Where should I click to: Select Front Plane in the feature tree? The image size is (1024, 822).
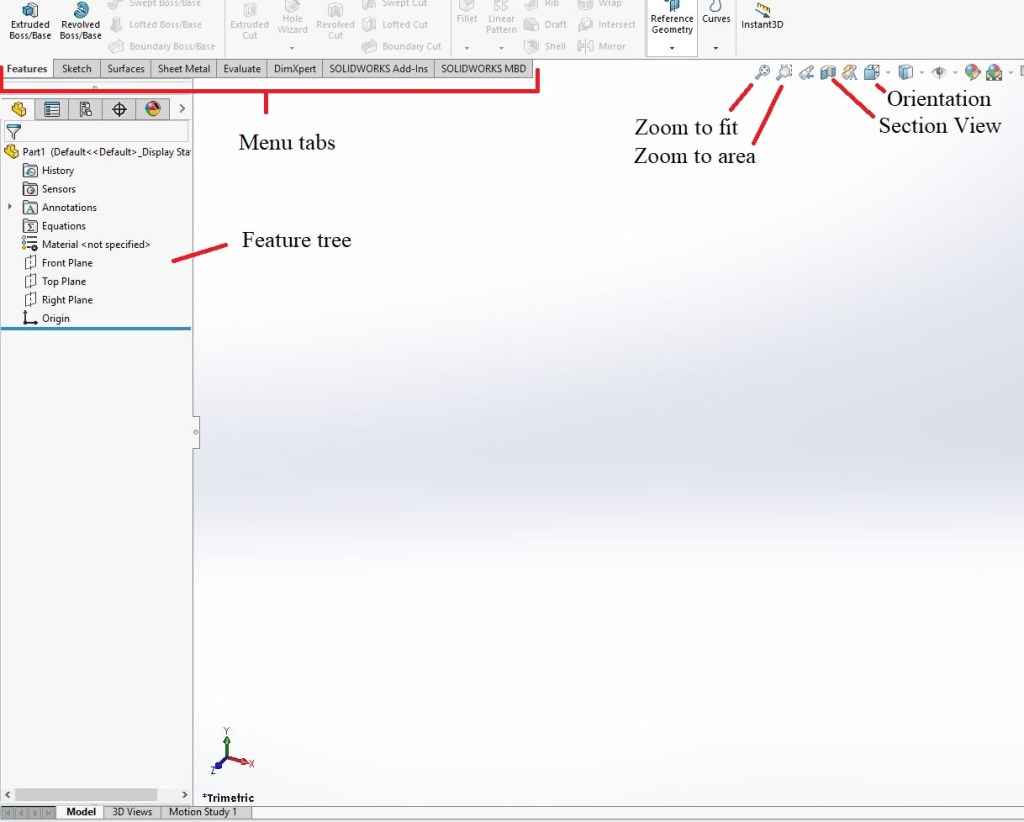pos(67,263)
